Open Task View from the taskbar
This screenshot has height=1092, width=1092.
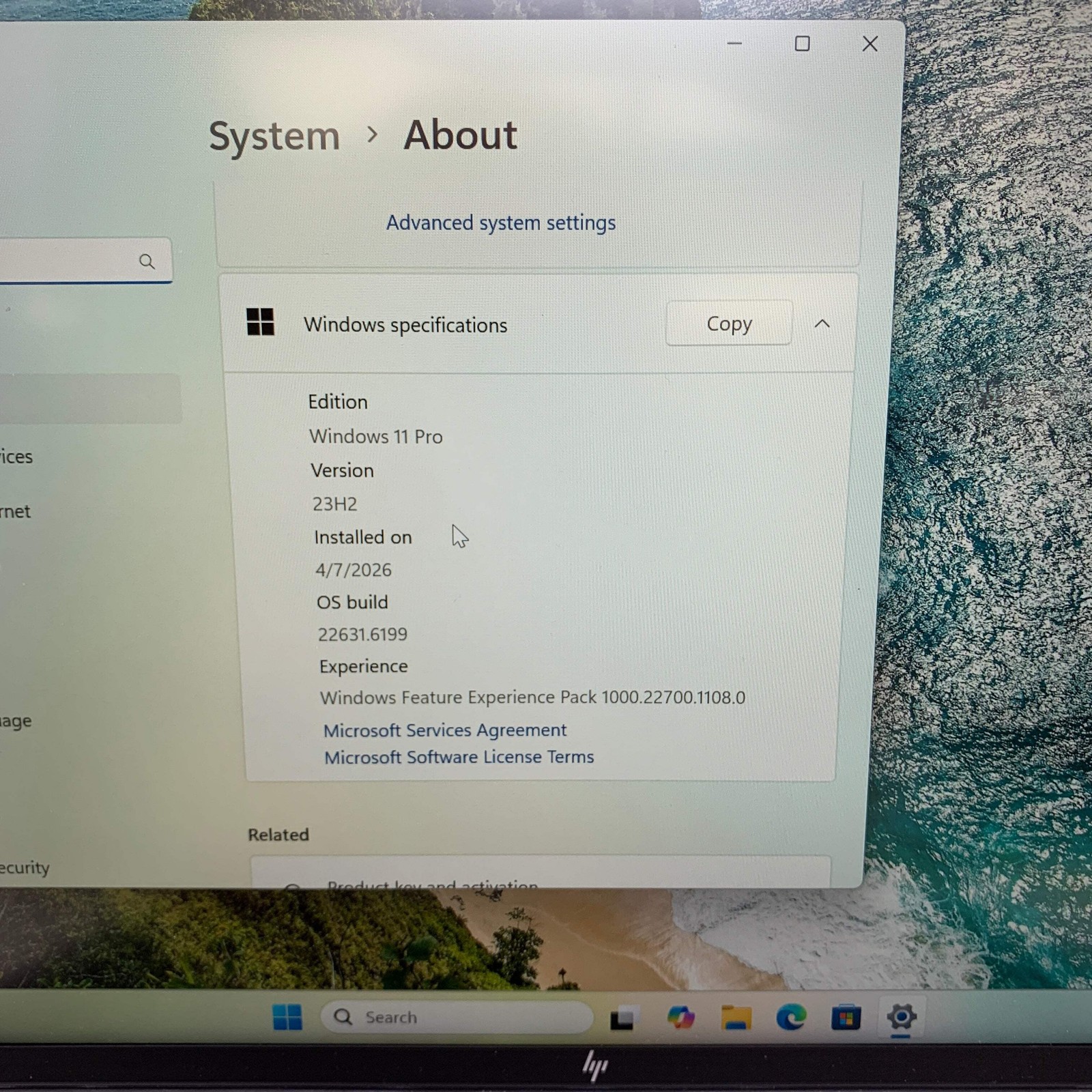point(624,1018)
